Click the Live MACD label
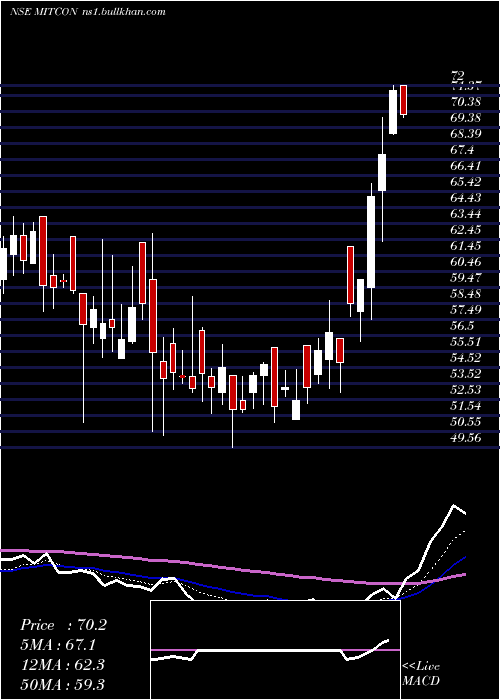This screenshot has height=700, width=500. coord(421,674)
